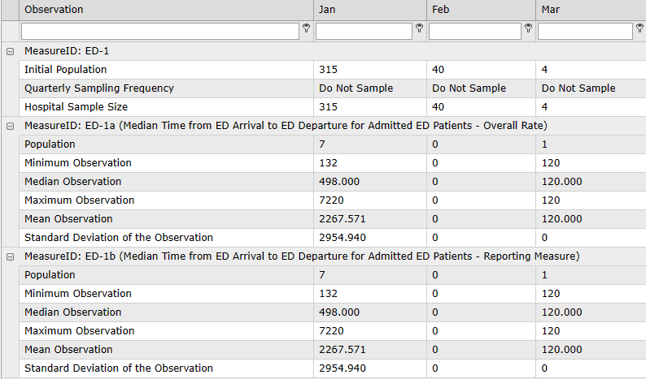Screen dimensions: 646x379
Task: Open filter icon for Jan column
Action: click(x=419, y=28)
